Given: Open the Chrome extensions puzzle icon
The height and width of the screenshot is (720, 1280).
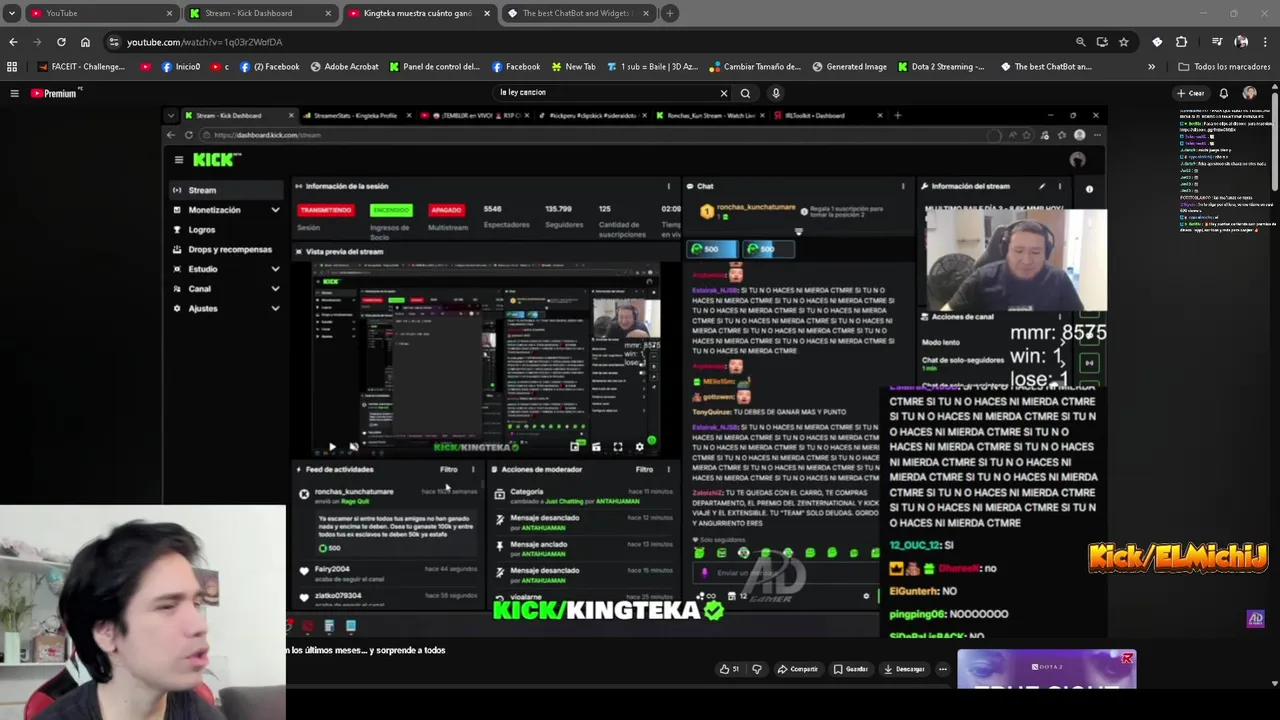Looking at the screenshot, I should click(1181, 42).
